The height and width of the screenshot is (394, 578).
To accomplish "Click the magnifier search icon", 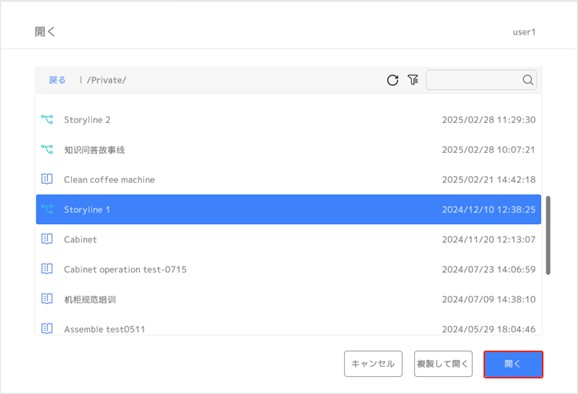I will (528, 80).
